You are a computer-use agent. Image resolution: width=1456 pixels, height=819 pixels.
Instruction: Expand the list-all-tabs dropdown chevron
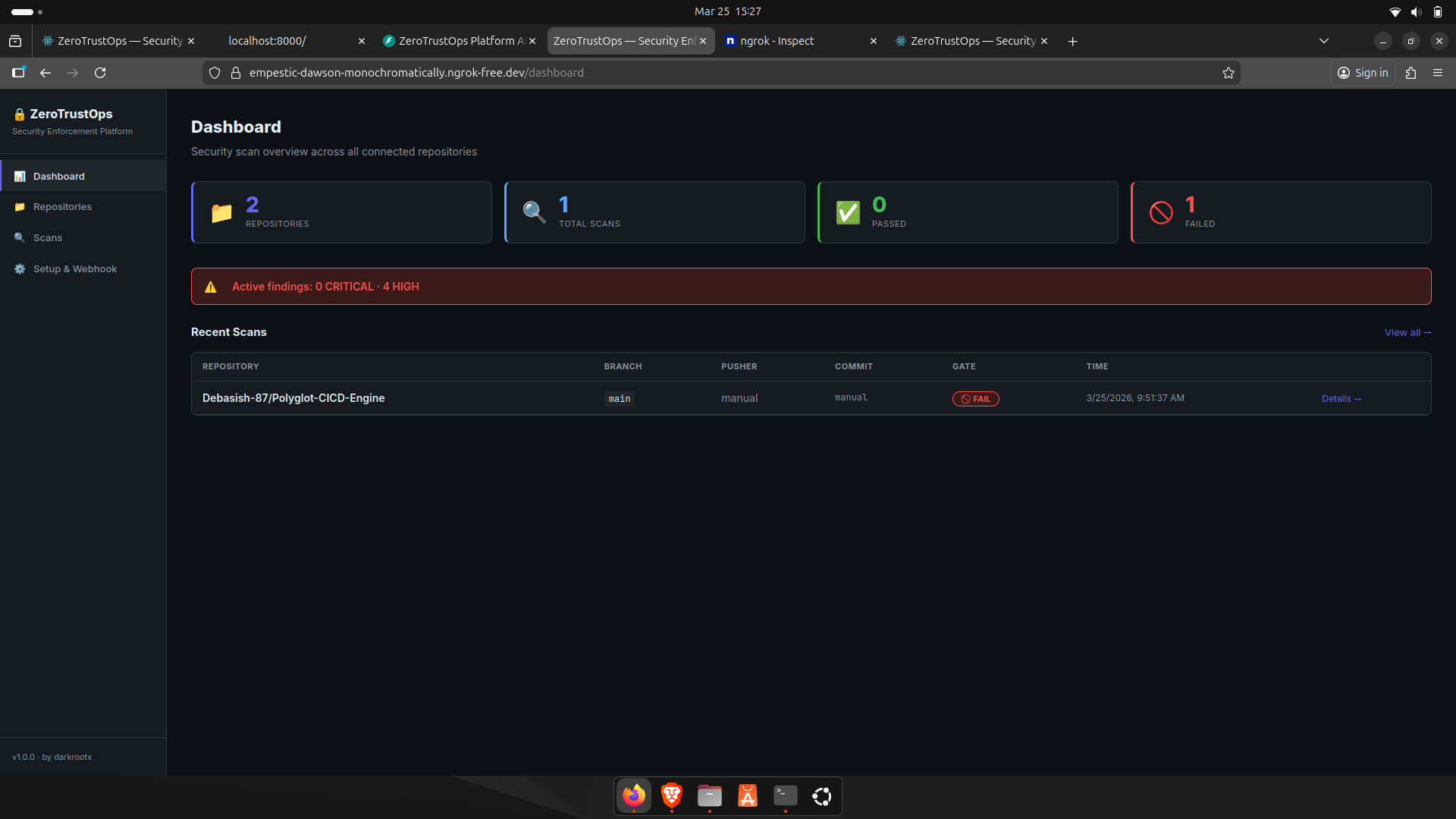point(1324,41)
